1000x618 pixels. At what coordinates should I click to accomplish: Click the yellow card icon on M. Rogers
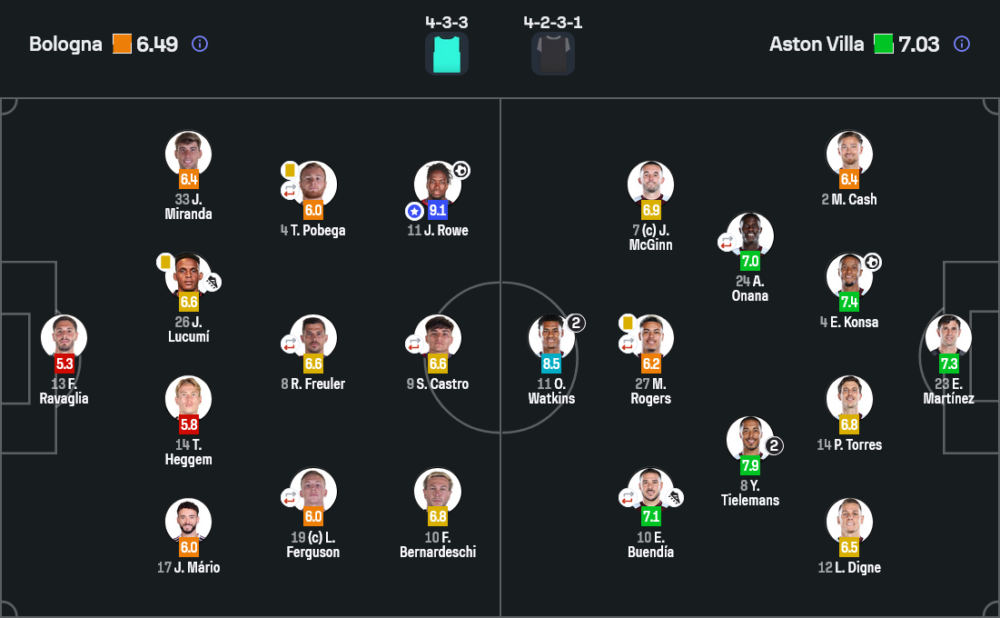(x=628, y=323)
